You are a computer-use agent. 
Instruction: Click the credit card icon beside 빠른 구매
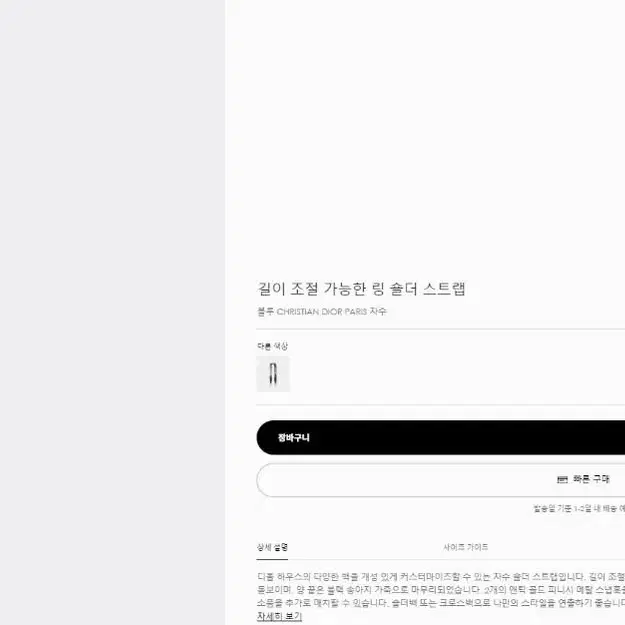tap(562, 479)
